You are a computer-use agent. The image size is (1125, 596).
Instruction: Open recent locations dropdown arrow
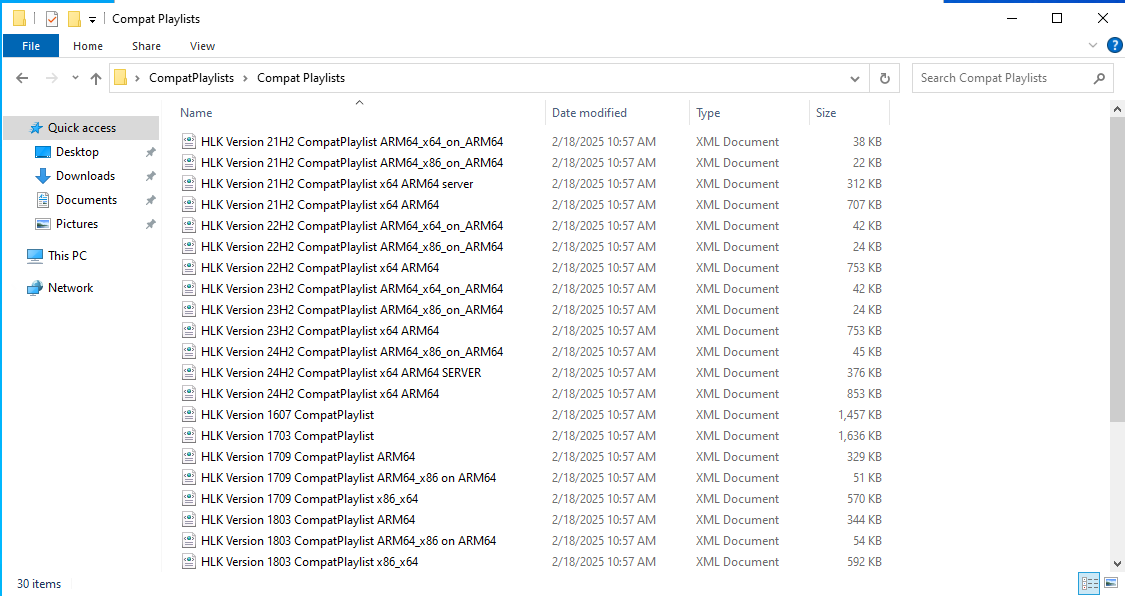(74, 78)
